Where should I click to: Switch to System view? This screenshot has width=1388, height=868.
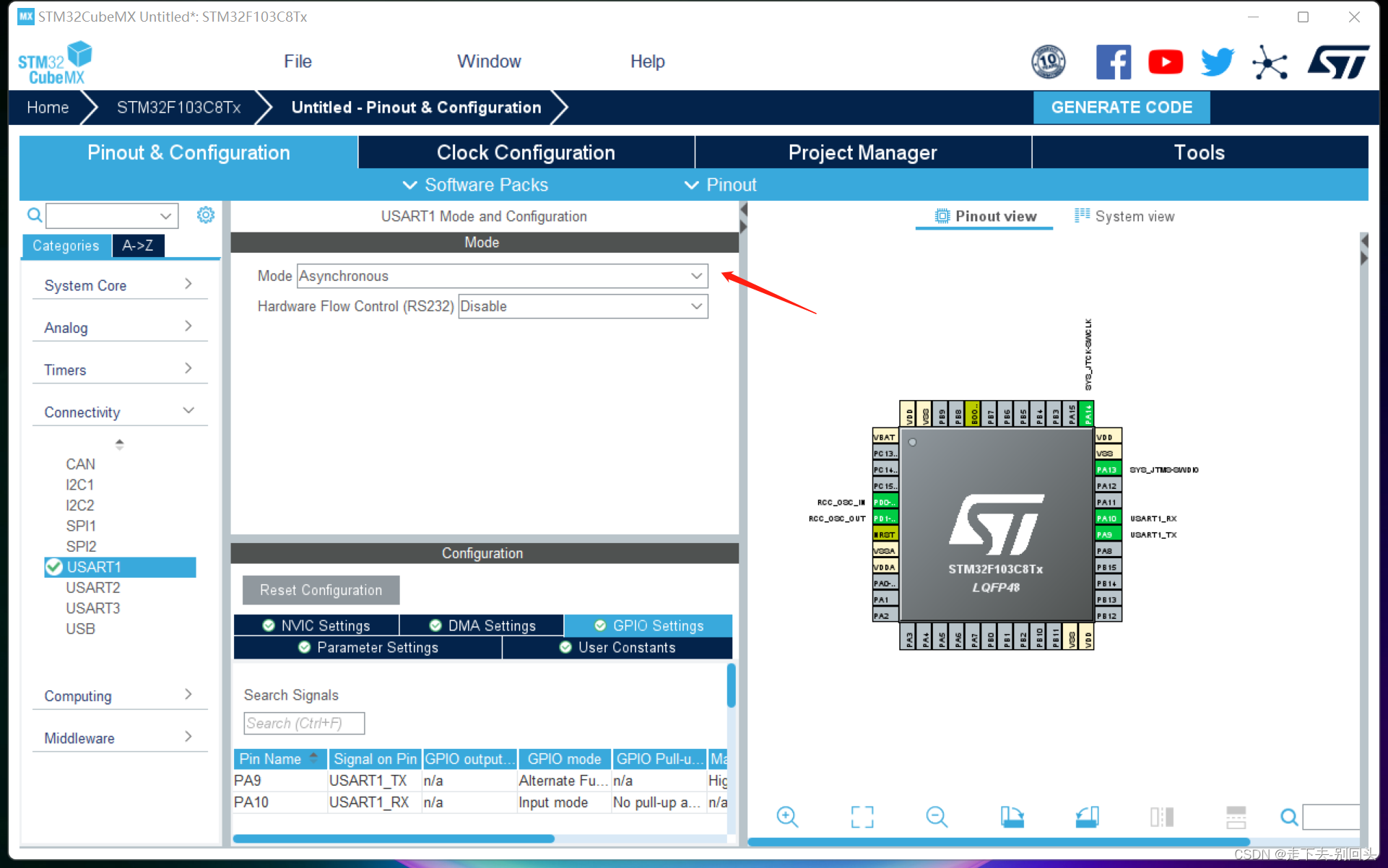click(1124, 216)
